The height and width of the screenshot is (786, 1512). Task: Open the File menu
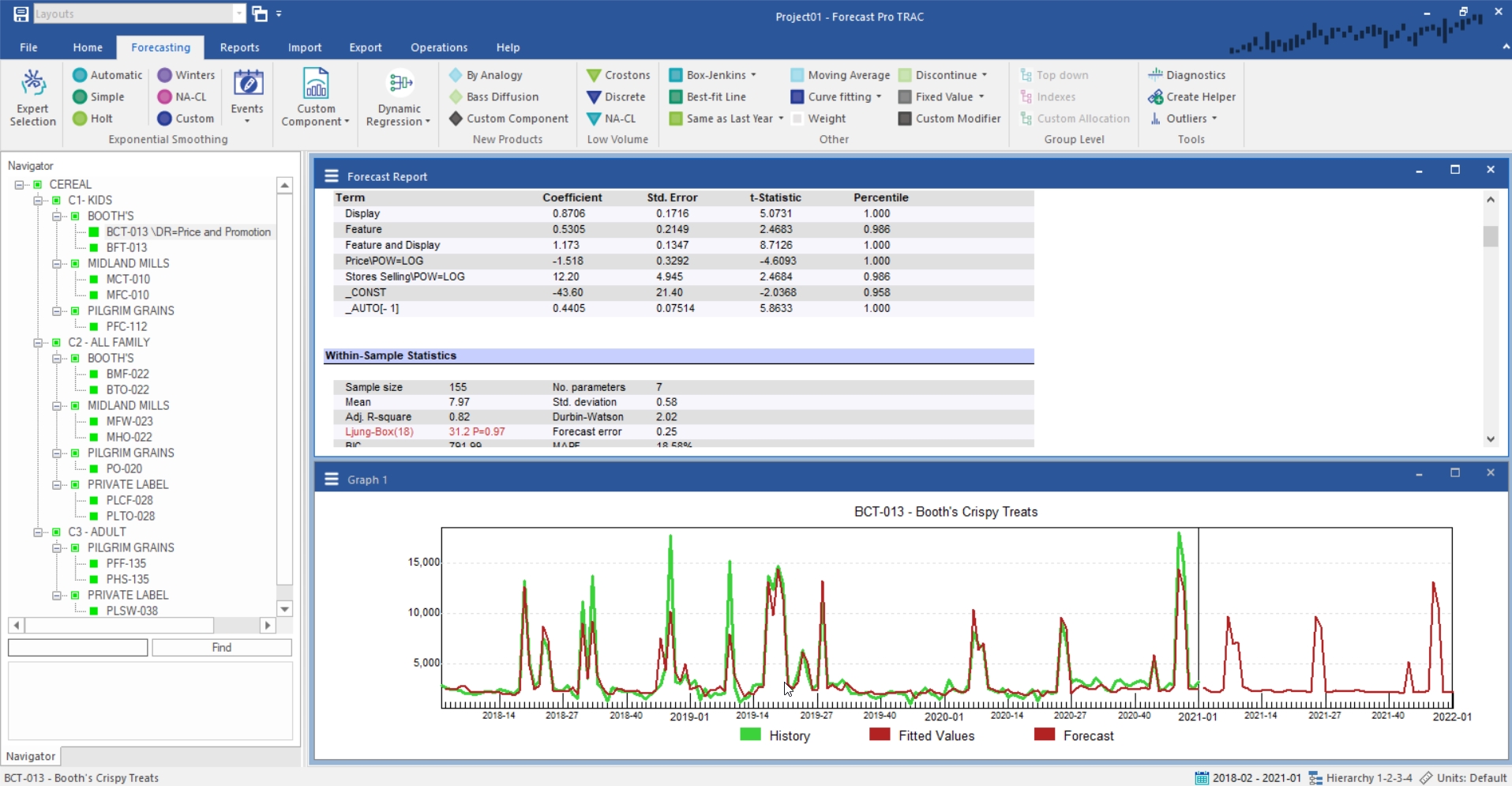click(28, 47)
